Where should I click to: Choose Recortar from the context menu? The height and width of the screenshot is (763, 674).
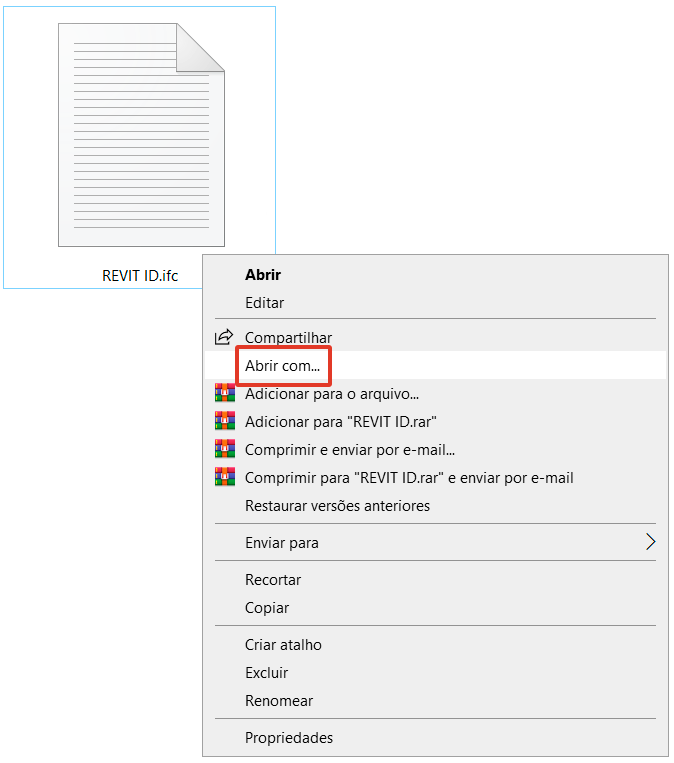273,580
